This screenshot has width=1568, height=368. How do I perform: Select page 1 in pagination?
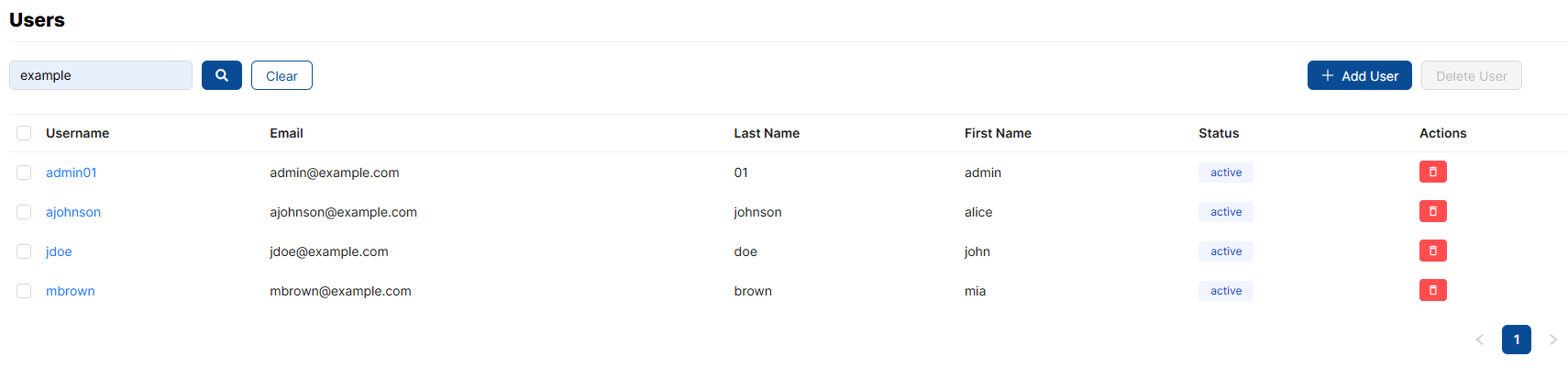(1516, 340)
